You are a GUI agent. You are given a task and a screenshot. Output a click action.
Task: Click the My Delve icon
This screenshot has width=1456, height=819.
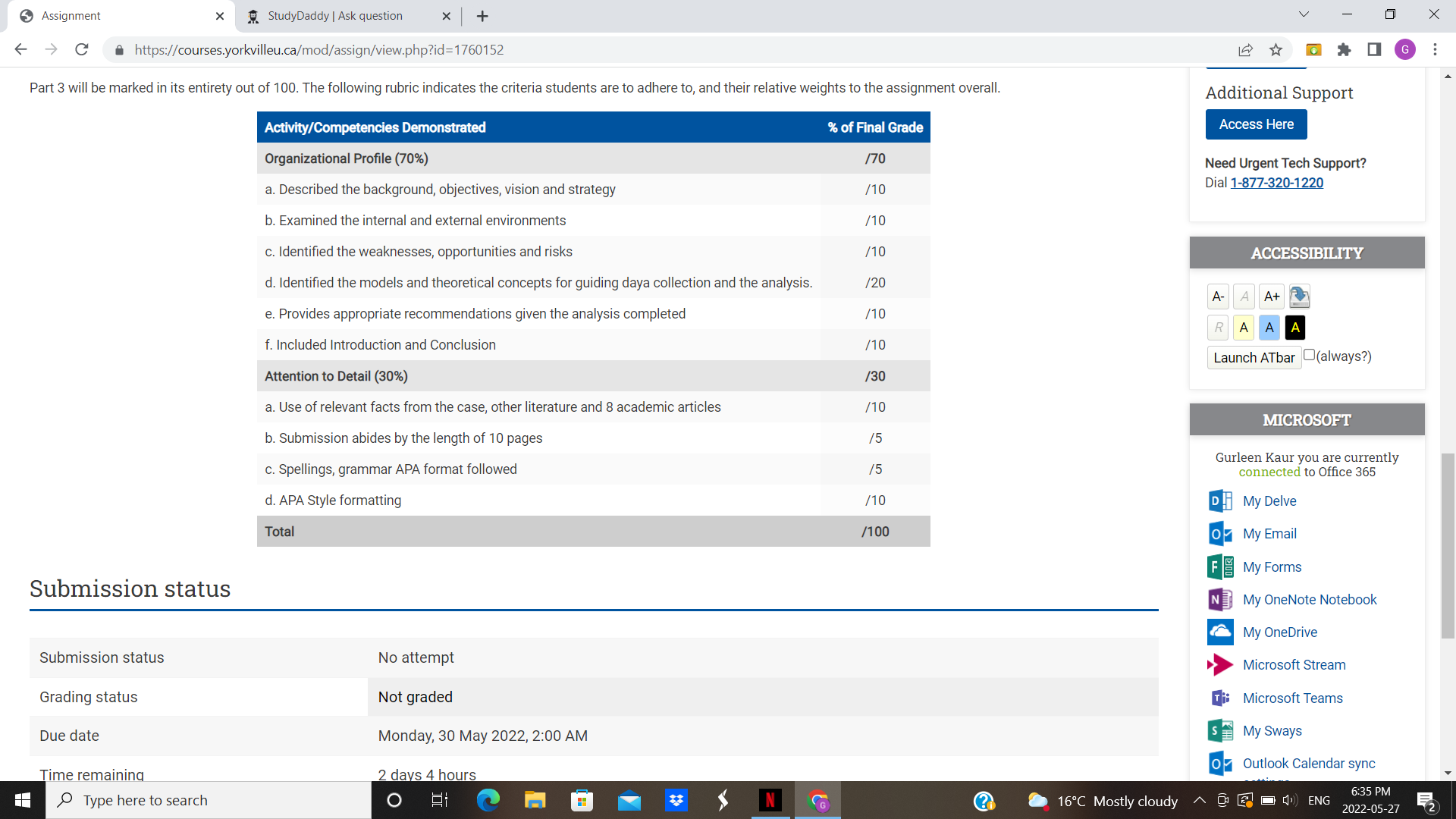pyautogui.click(x=1219, y=501)
